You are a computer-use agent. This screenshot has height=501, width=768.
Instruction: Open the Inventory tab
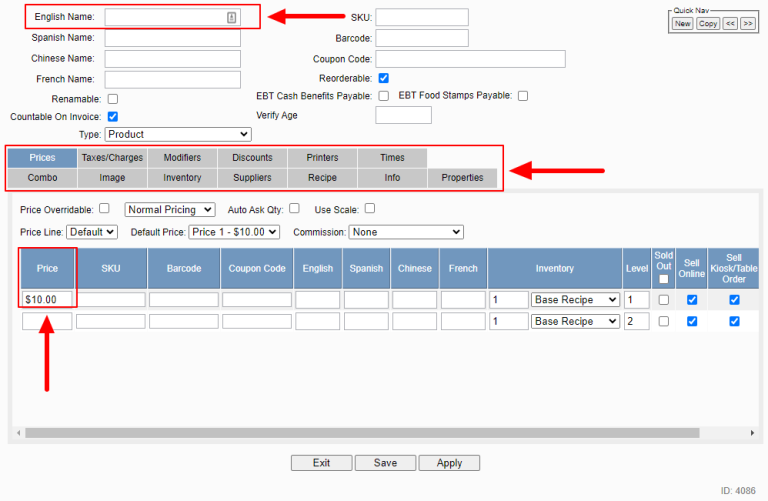(x=182, y=178)
